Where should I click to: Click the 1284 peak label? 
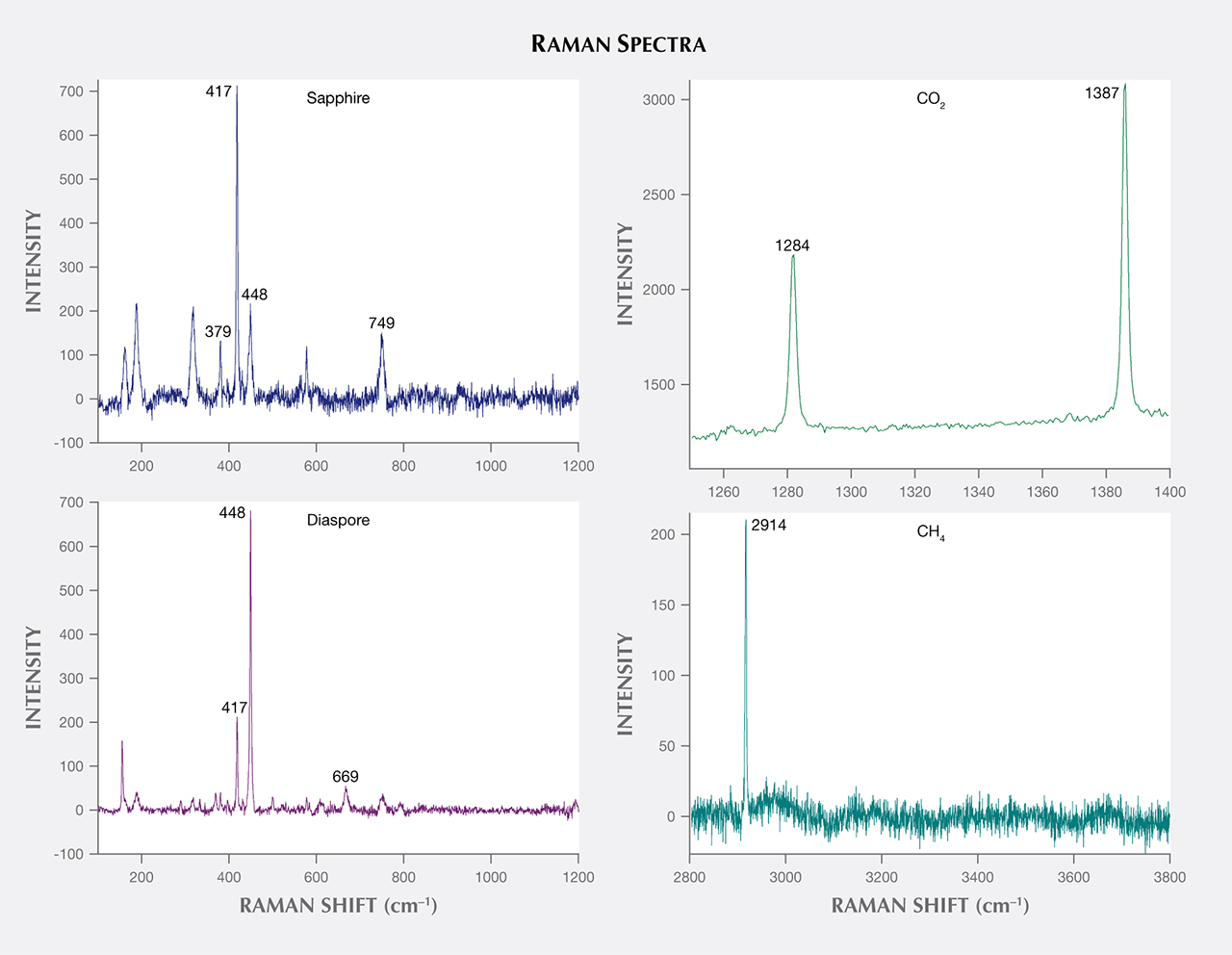tap(792, 245)
